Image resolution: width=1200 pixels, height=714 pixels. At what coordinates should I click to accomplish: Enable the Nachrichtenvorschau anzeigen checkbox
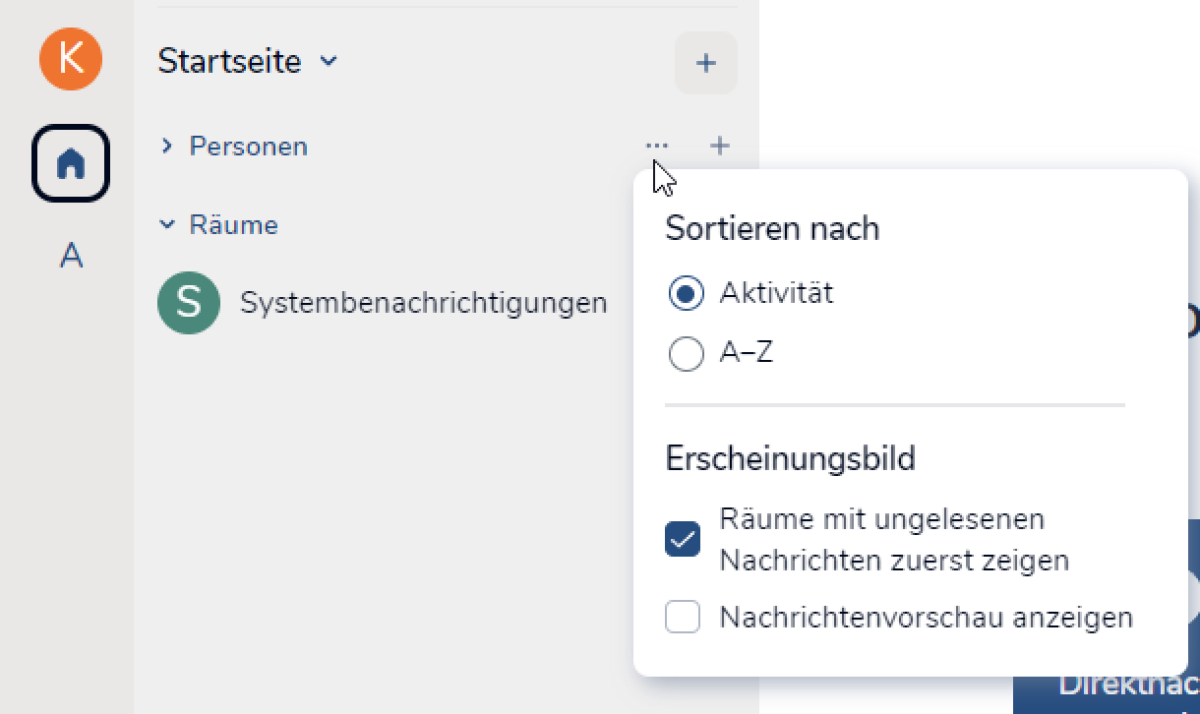coord(683,618)
